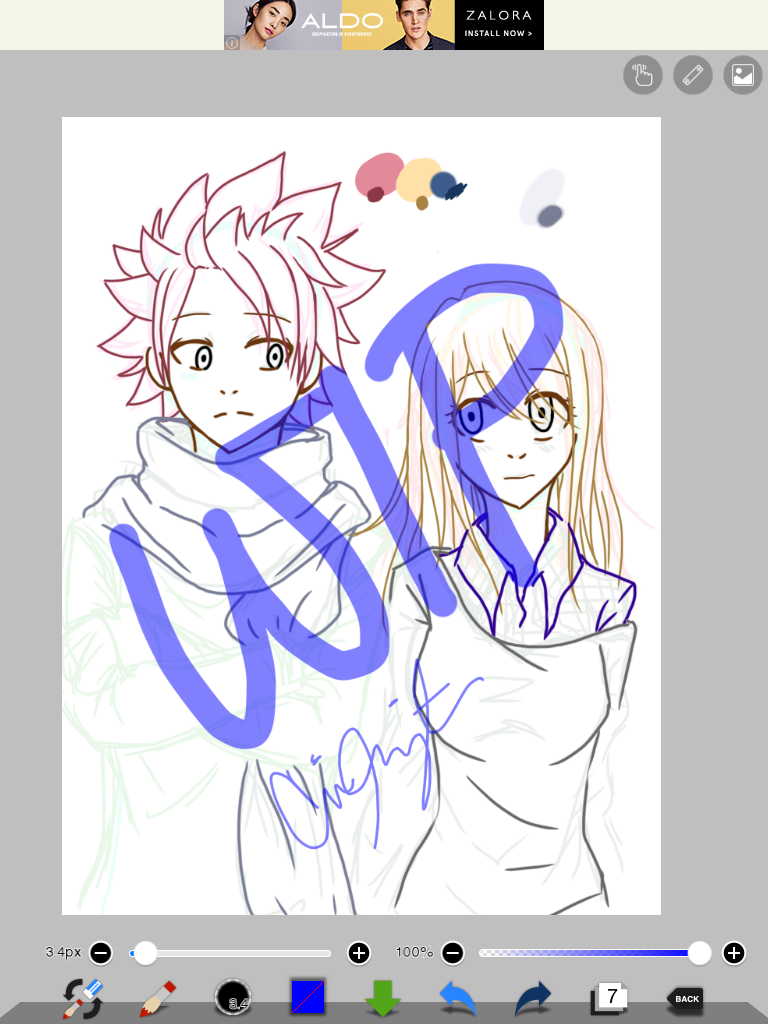Click the green download arrow
The height and width of the screenshot is (1024, 768).
point(382,998)
